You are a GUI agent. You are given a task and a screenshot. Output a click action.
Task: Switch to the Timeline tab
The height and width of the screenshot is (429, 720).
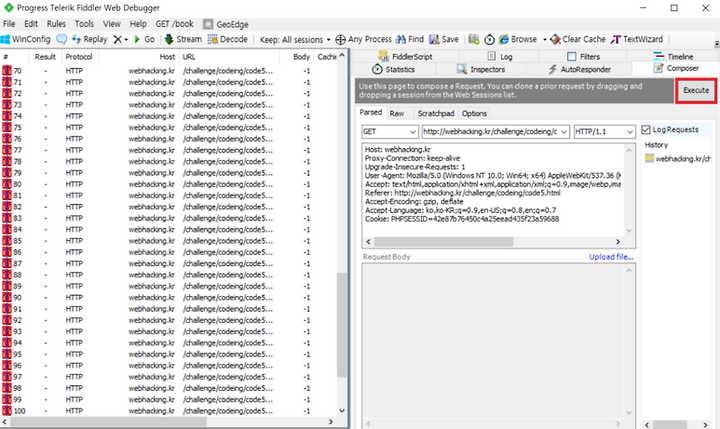pos(673,56)
